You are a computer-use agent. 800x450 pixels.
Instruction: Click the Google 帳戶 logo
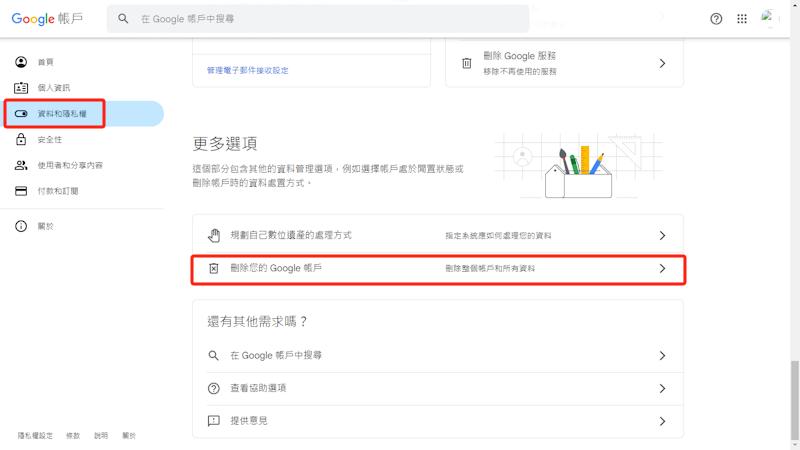tap(47, 19)
